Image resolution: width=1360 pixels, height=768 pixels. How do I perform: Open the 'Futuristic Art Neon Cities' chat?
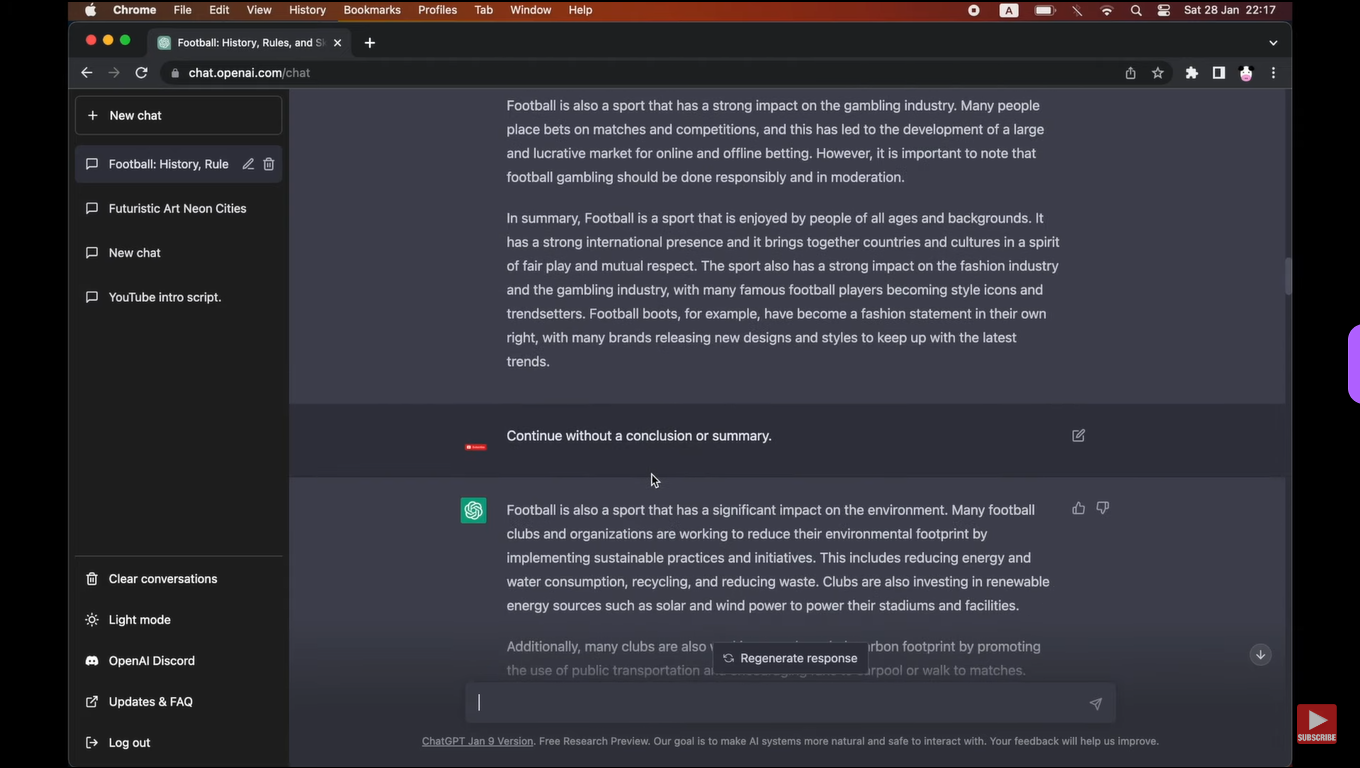[x=177, y=209]
